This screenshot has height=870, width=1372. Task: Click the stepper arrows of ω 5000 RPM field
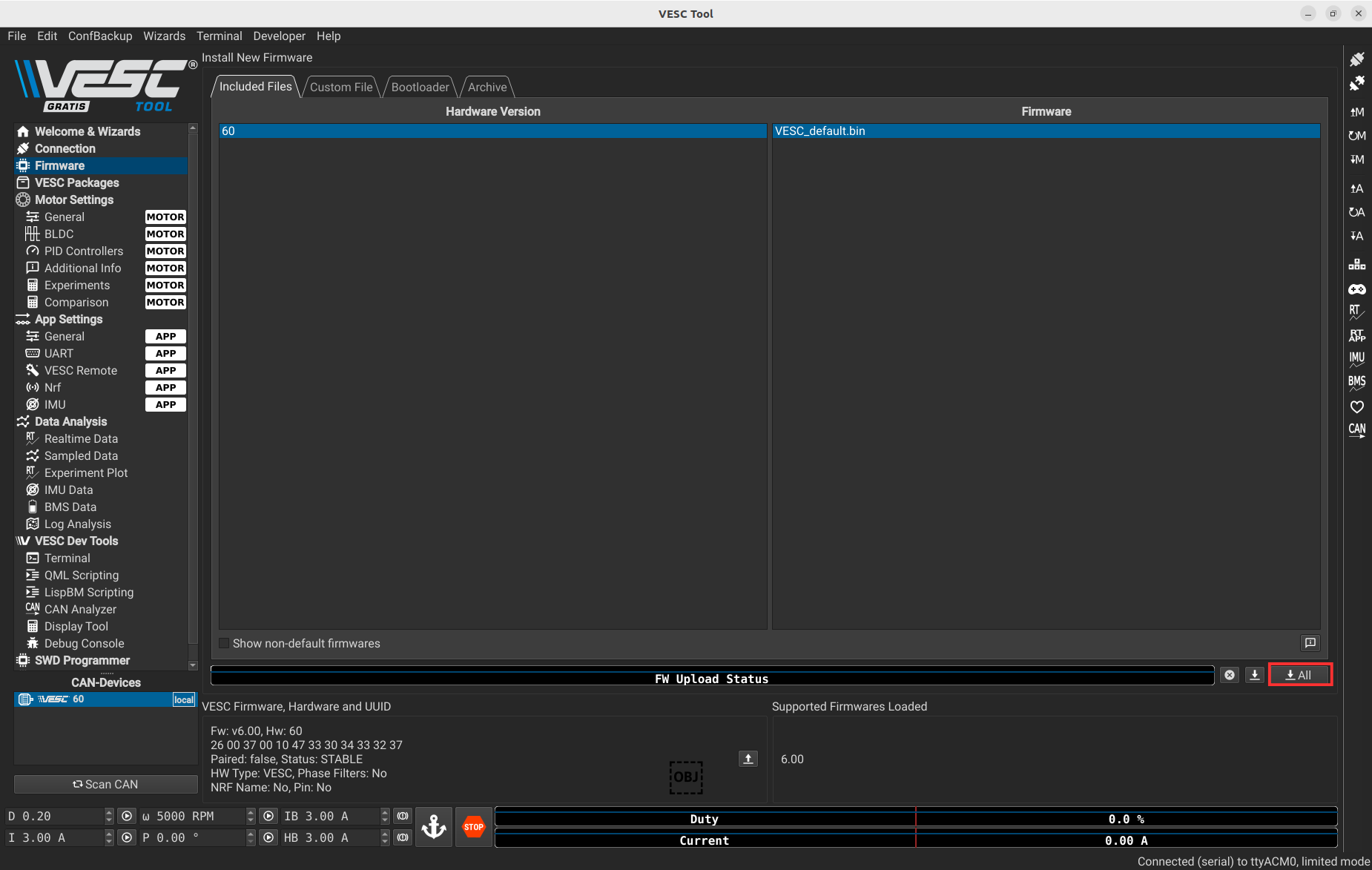pyautogui.click(x=251, y=816)
